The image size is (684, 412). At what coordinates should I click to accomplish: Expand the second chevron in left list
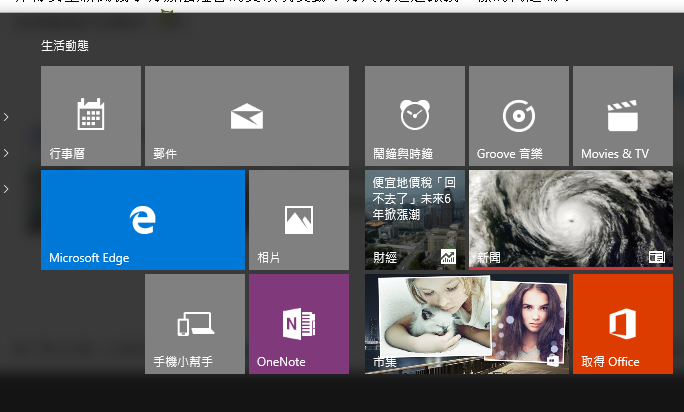coord(6,153)
